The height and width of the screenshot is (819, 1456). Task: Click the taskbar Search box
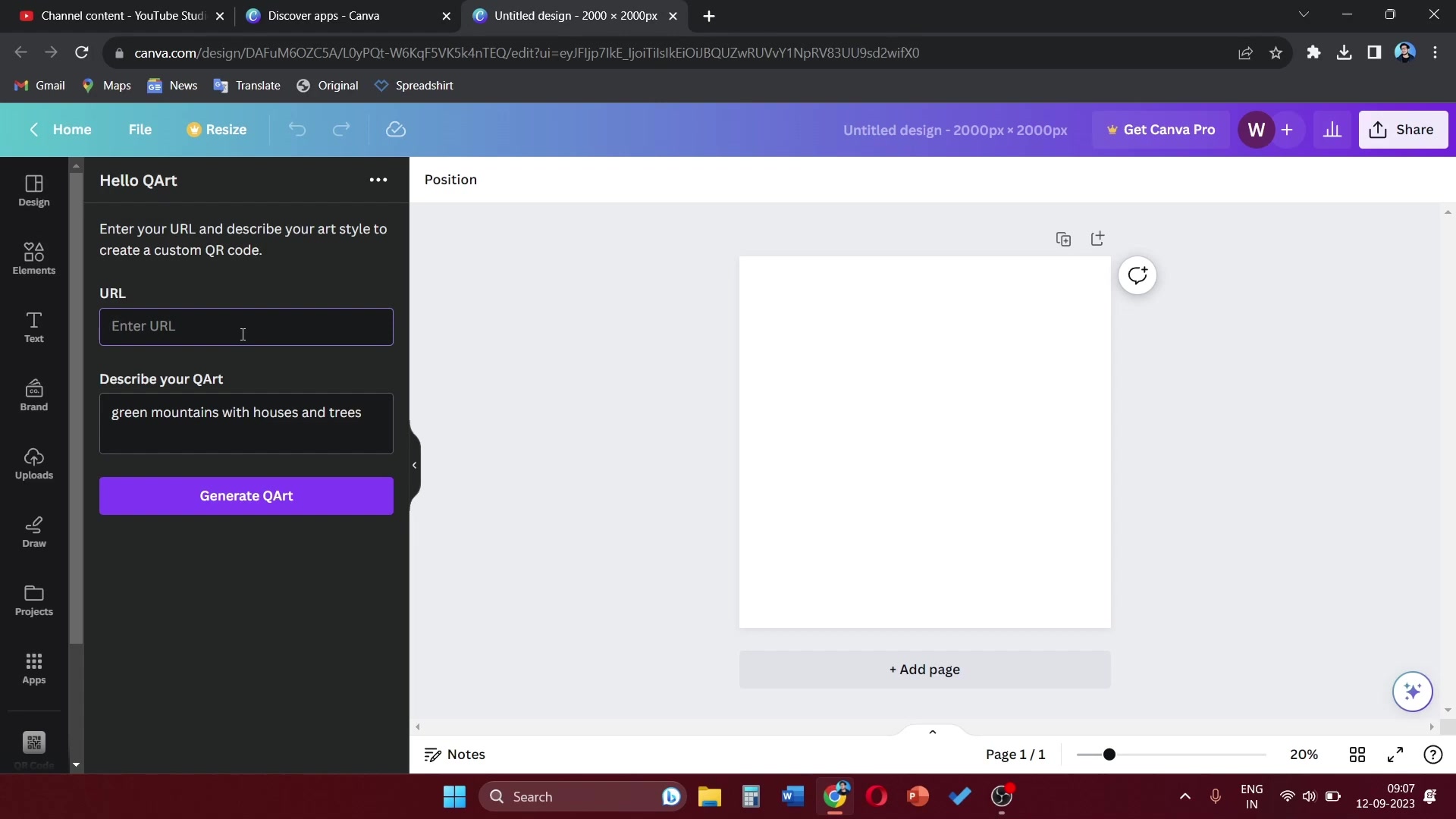(582, 797)
